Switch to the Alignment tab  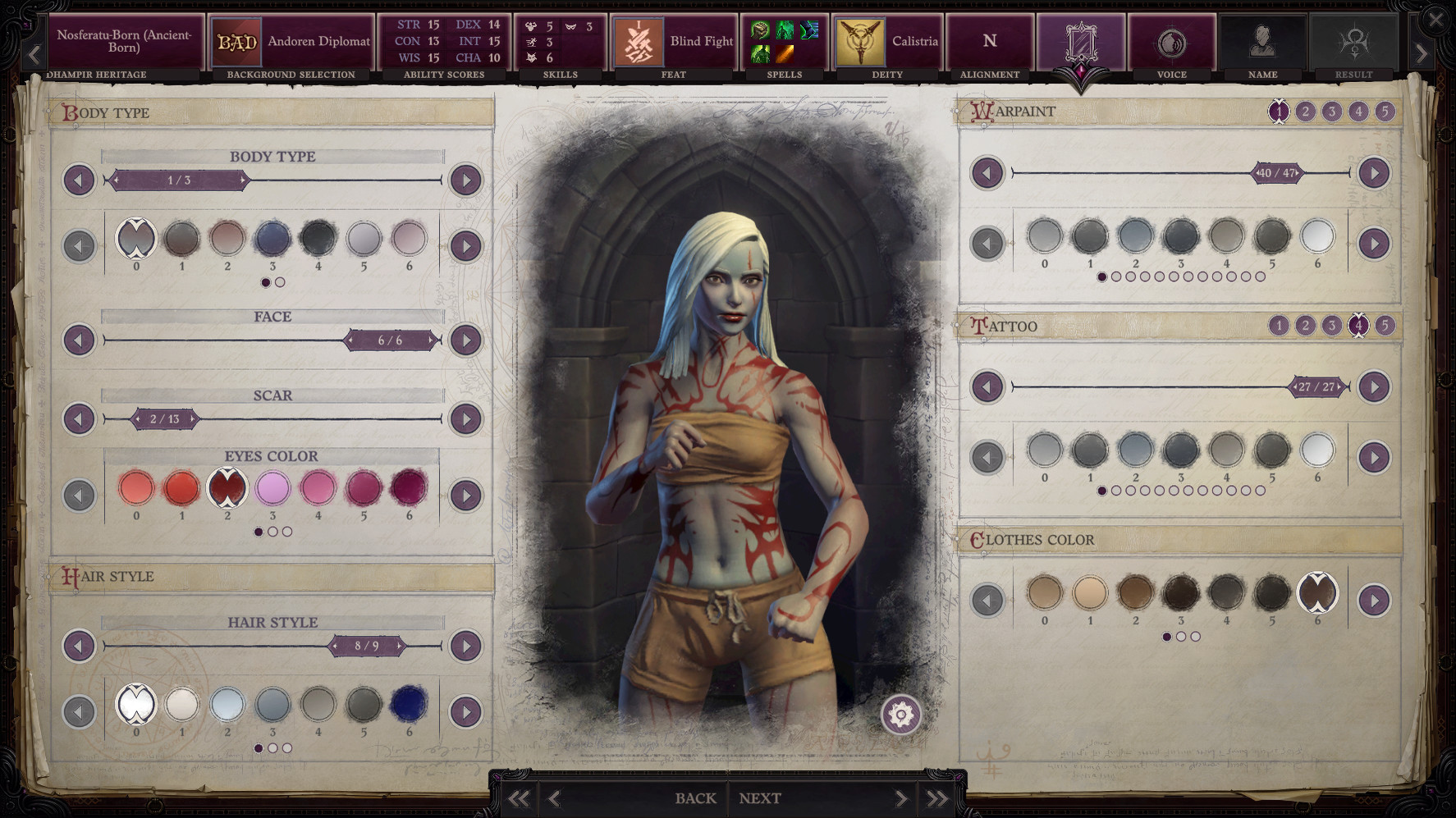click(x=990, y=41)
